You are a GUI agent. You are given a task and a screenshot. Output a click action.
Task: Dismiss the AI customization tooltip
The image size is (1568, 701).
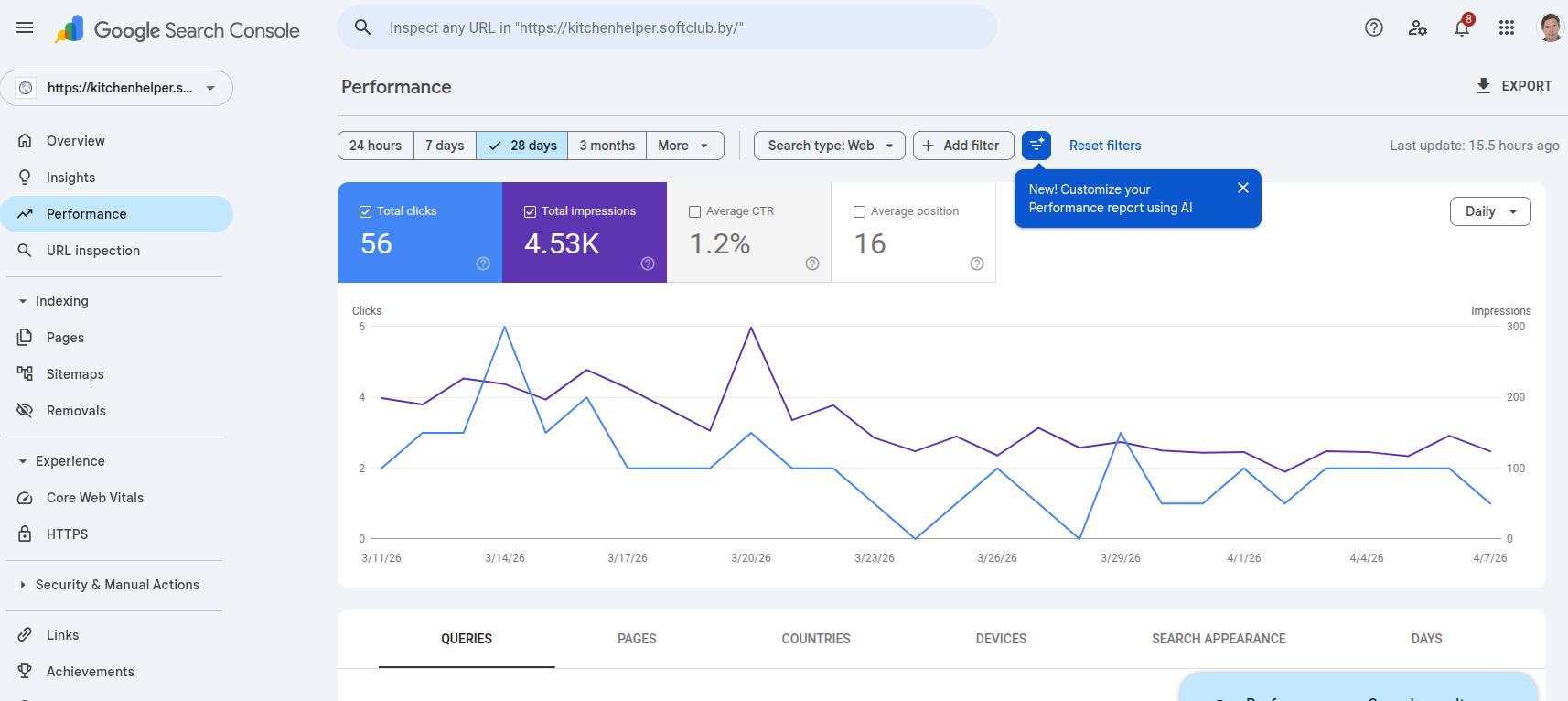pyautogui.click(x=1242, y=188)
